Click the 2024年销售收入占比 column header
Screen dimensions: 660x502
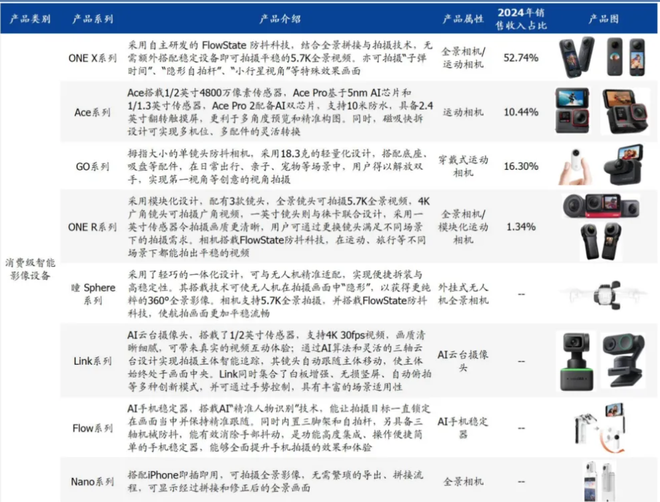point(521,19)
